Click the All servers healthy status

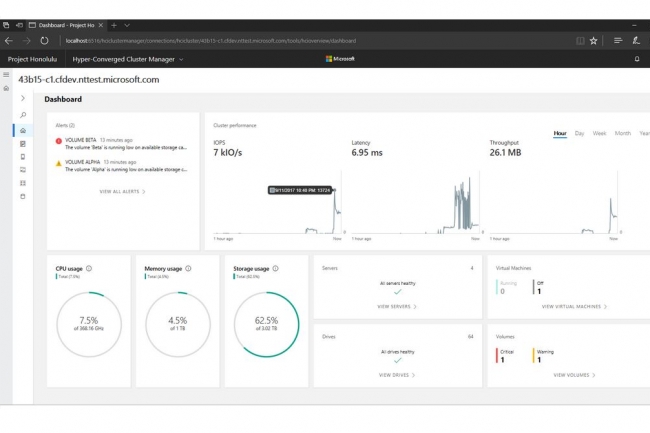[x=398, y=288]
